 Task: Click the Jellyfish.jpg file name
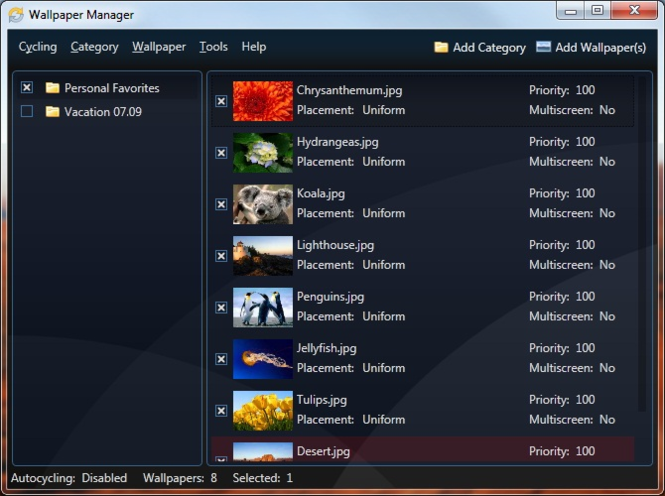(326, 348)
